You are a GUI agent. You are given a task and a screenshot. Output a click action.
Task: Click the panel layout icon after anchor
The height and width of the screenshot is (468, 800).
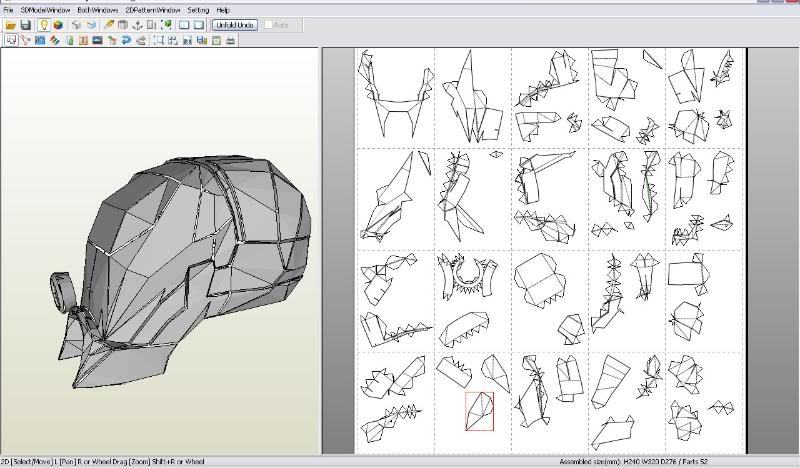click(152, 25)
